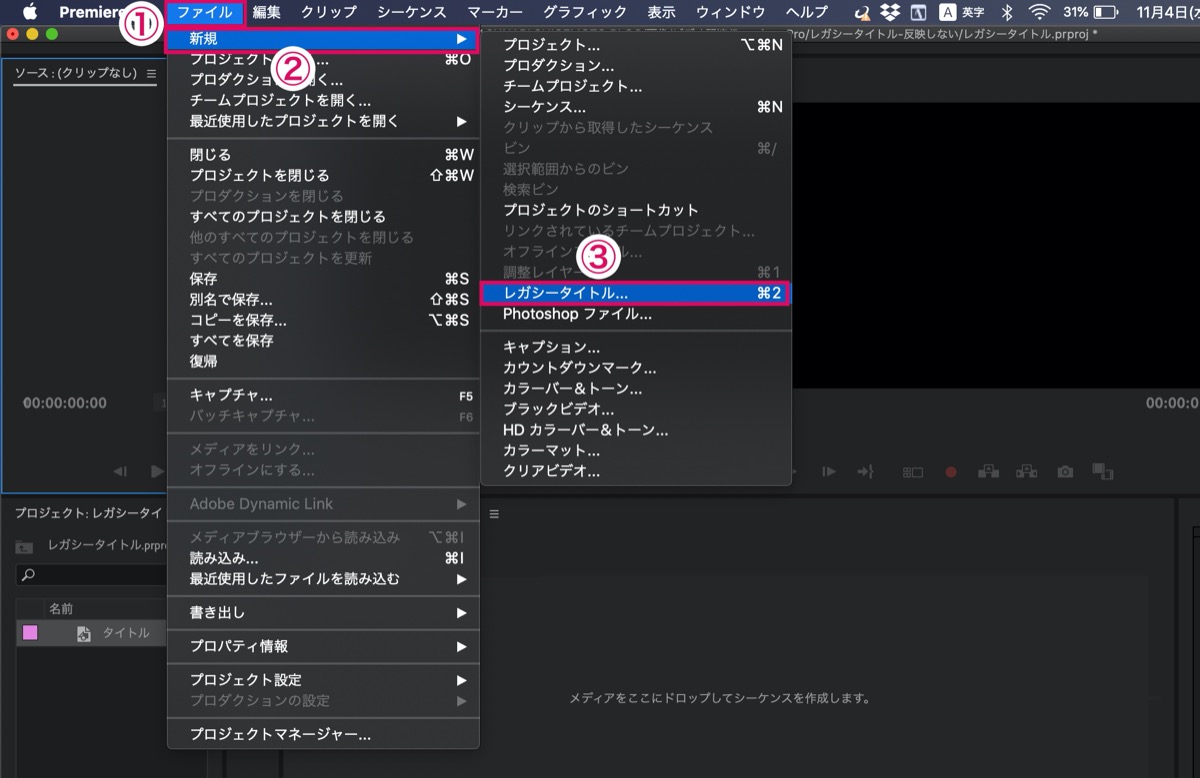Choose チームプロジェクトを開く...

(323, 101)
